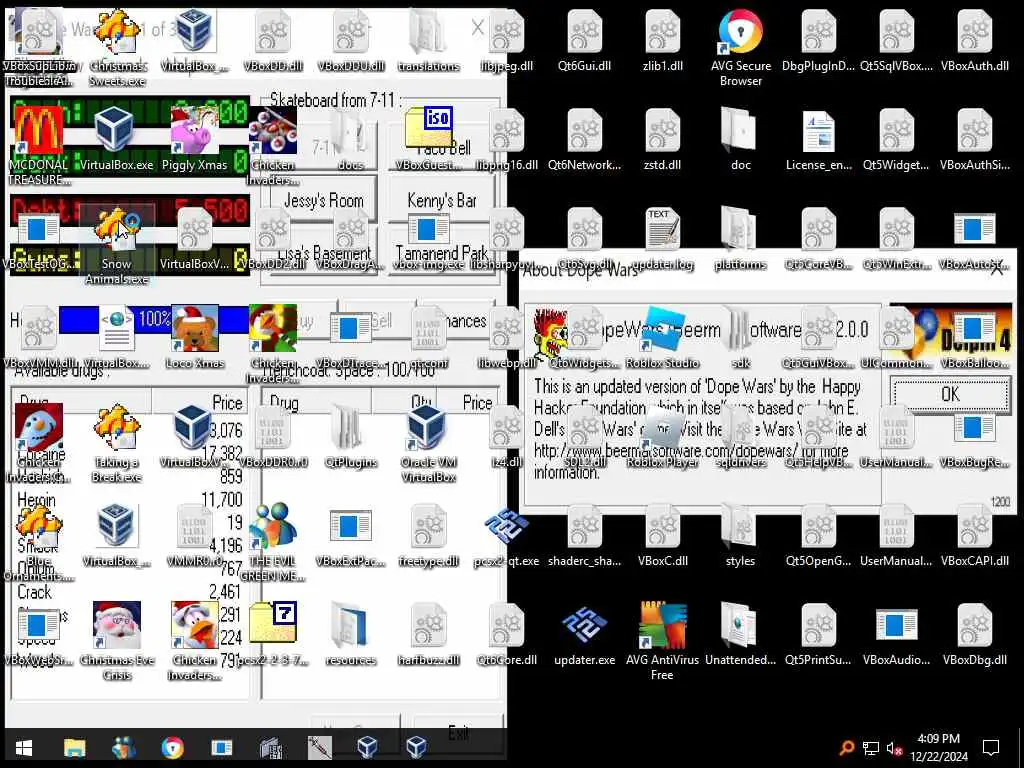Select the translations folder icon

tap(428, 39)
